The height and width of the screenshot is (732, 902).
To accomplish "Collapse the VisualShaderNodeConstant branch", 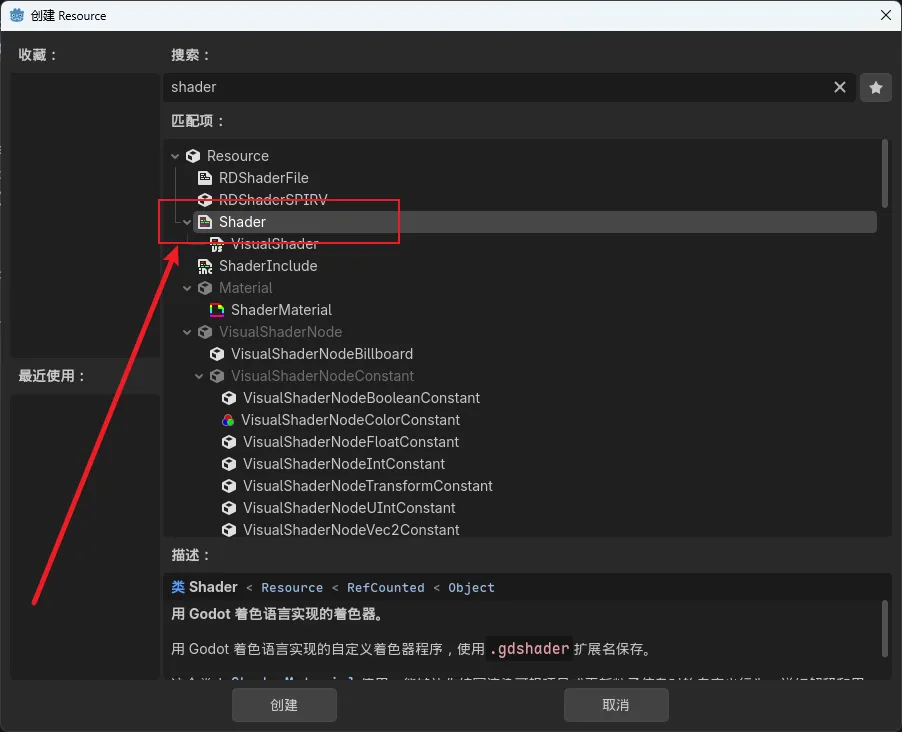I will pos(197,375).
